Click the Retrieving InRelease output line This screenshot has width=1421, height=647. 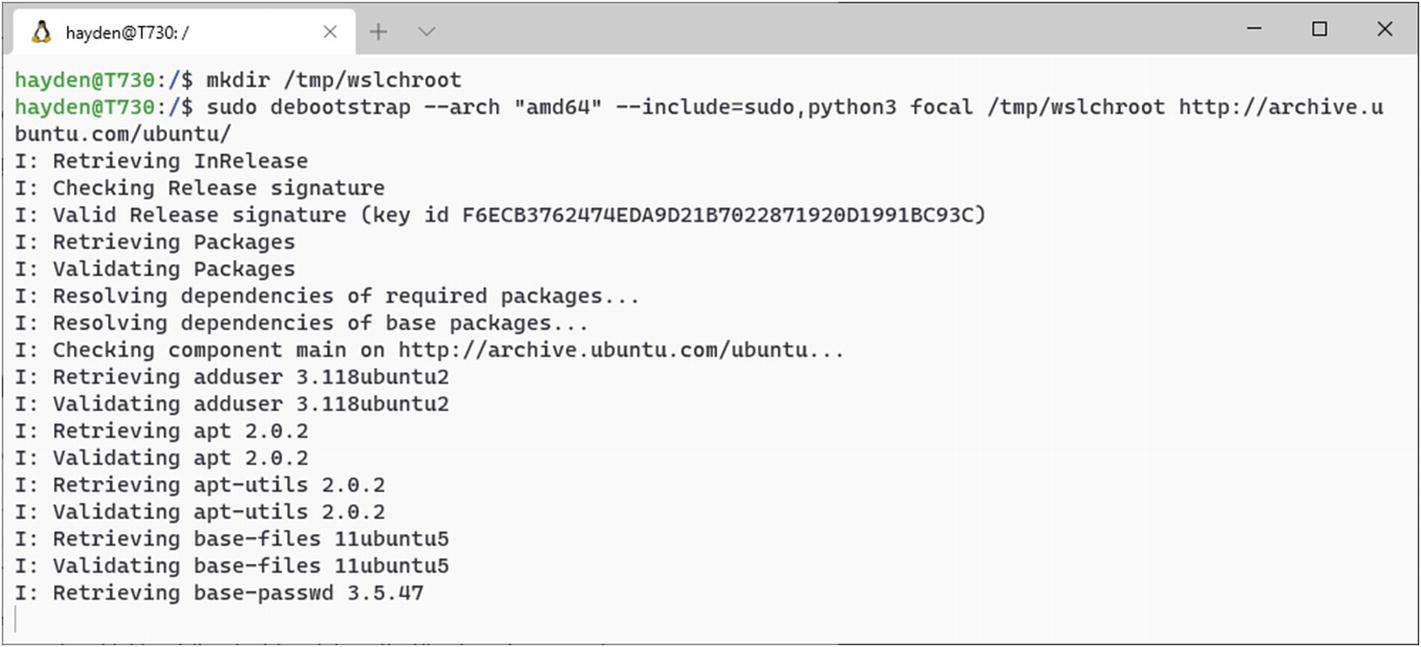click(x=161, y=161)
